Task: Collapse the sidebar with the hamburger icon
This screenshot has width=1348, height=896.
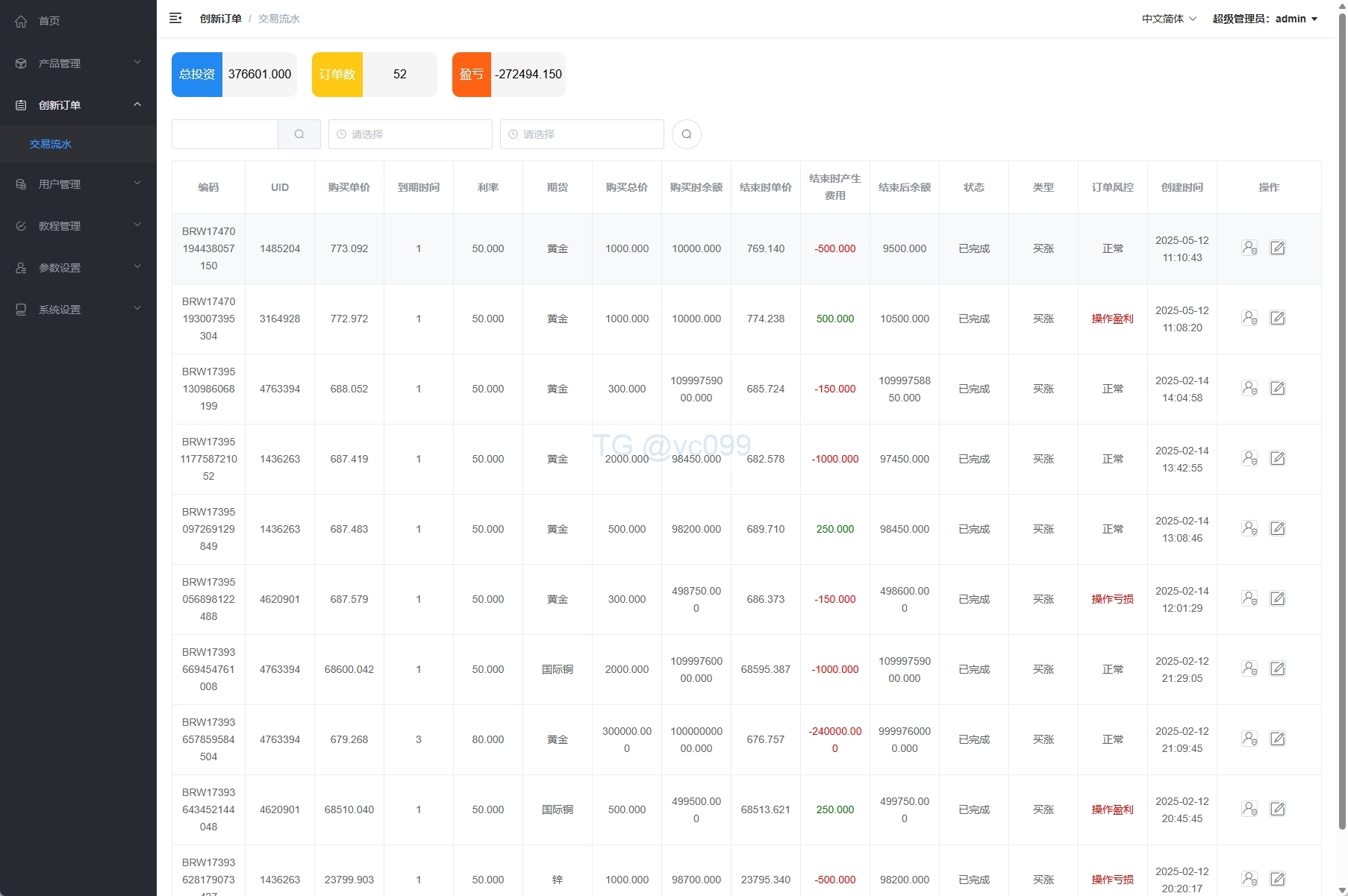Action: tap(175, 19)
